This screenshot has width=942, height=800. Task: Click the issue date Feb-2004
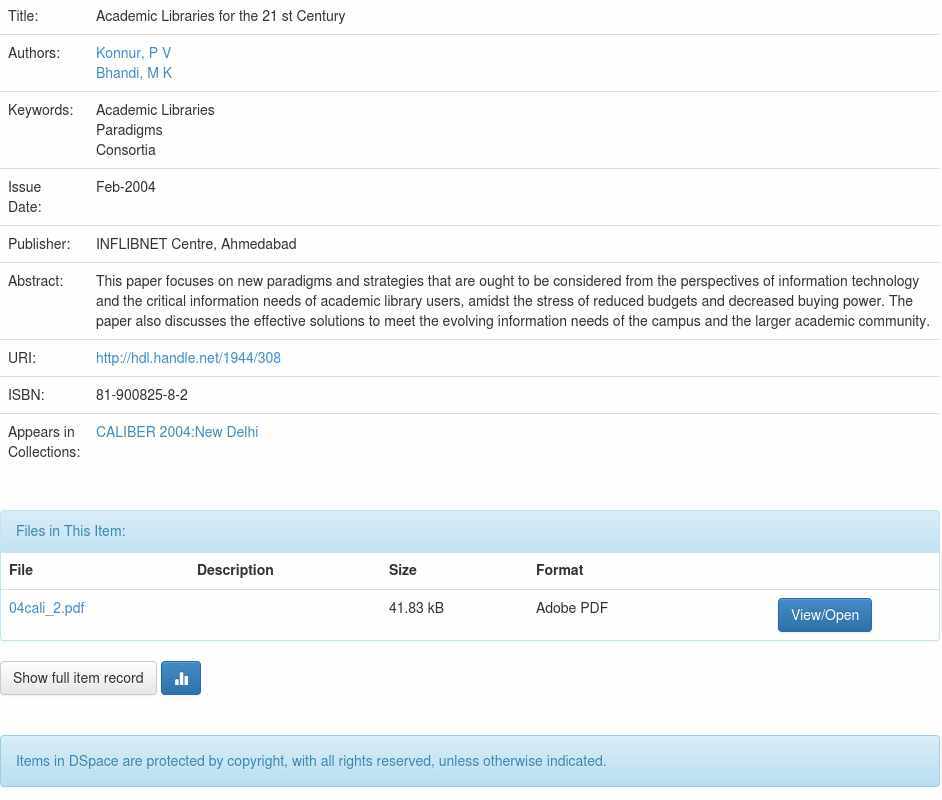pos(126,187)
